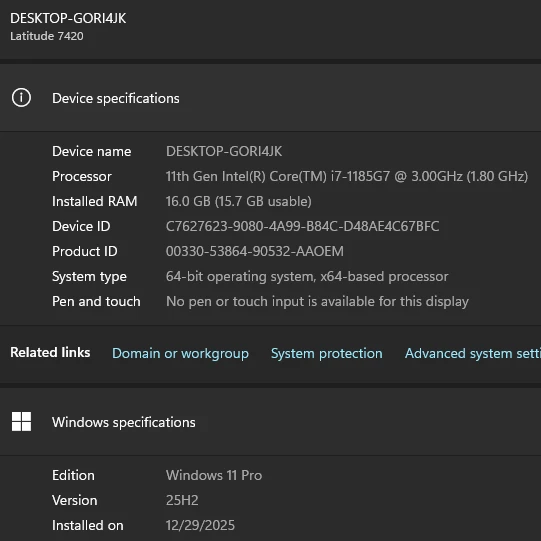Open the Domain or workgroup link

tap(180, 353)
